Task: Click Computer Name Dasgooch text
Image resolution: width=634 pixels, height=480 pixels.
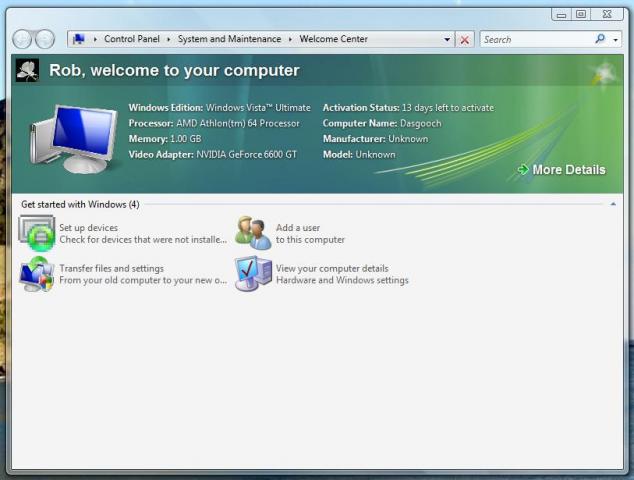Action: pos(382,123)
